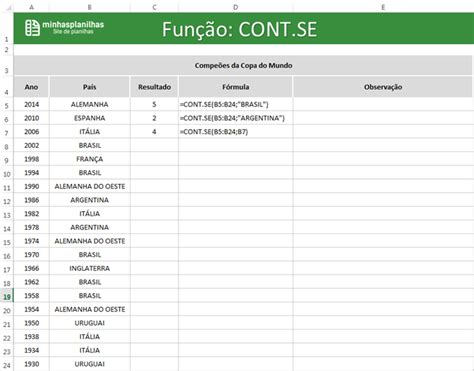This screenshot has height=371, width=474.
Task: Click the select-all corner triangle
Action: coord(9,8)
